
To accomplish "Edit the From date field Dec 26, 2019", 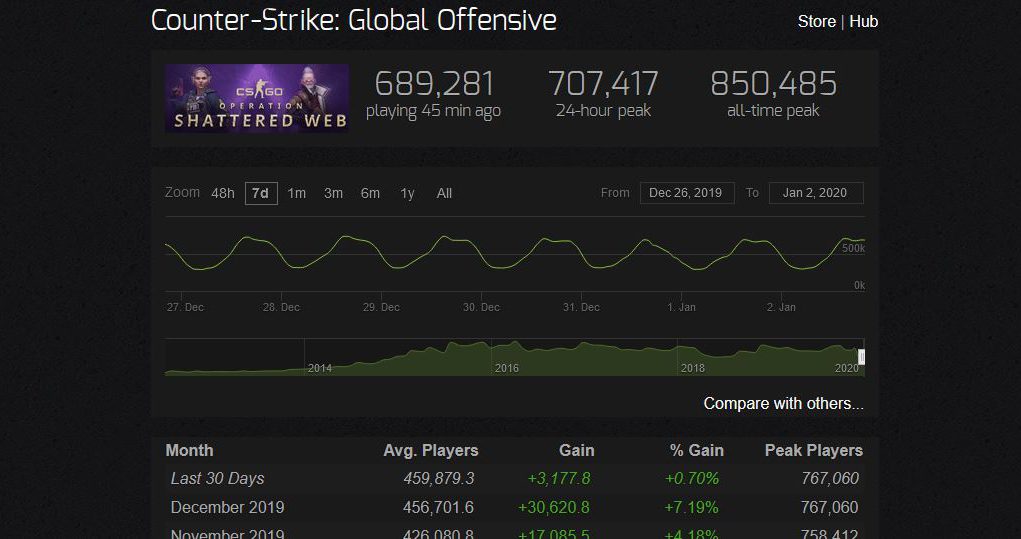I will [687, 193].
